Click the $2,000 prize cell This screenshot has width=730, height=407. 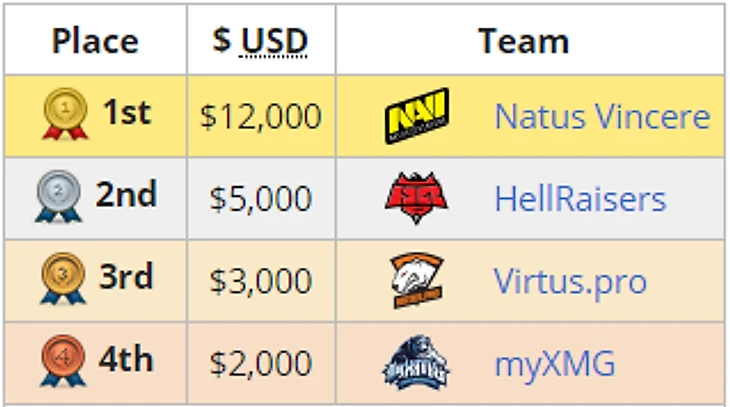261,363
